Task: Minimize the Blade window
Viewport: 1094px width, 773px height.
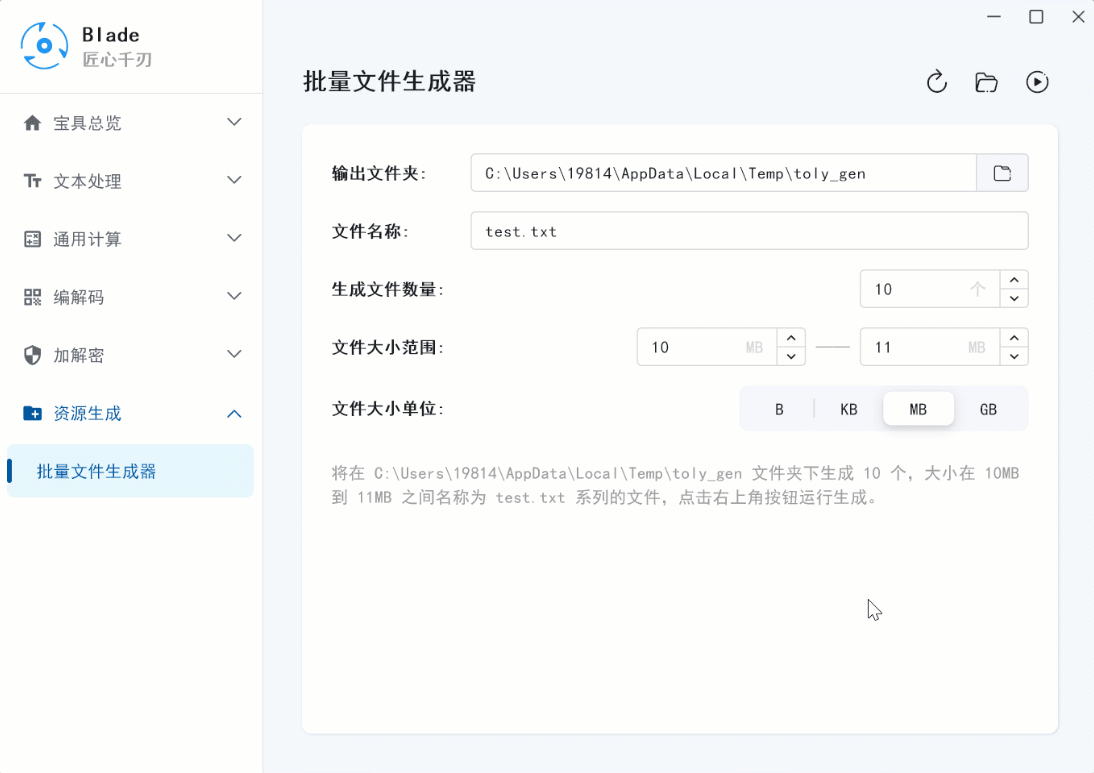Action: coord(994,16)
